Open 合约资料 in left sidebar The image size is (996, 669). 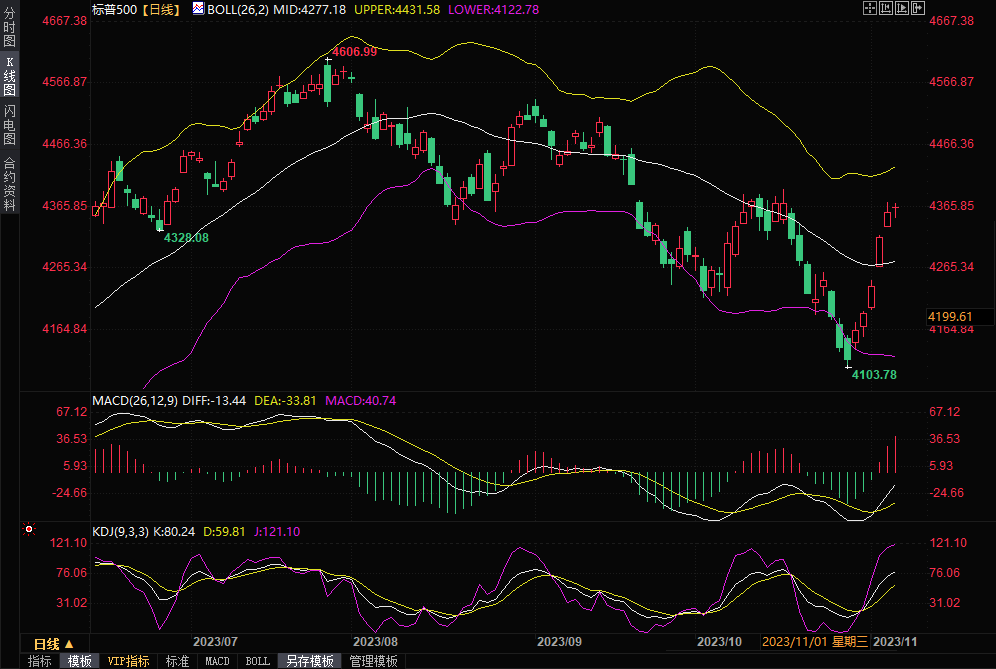coord(9,183)
